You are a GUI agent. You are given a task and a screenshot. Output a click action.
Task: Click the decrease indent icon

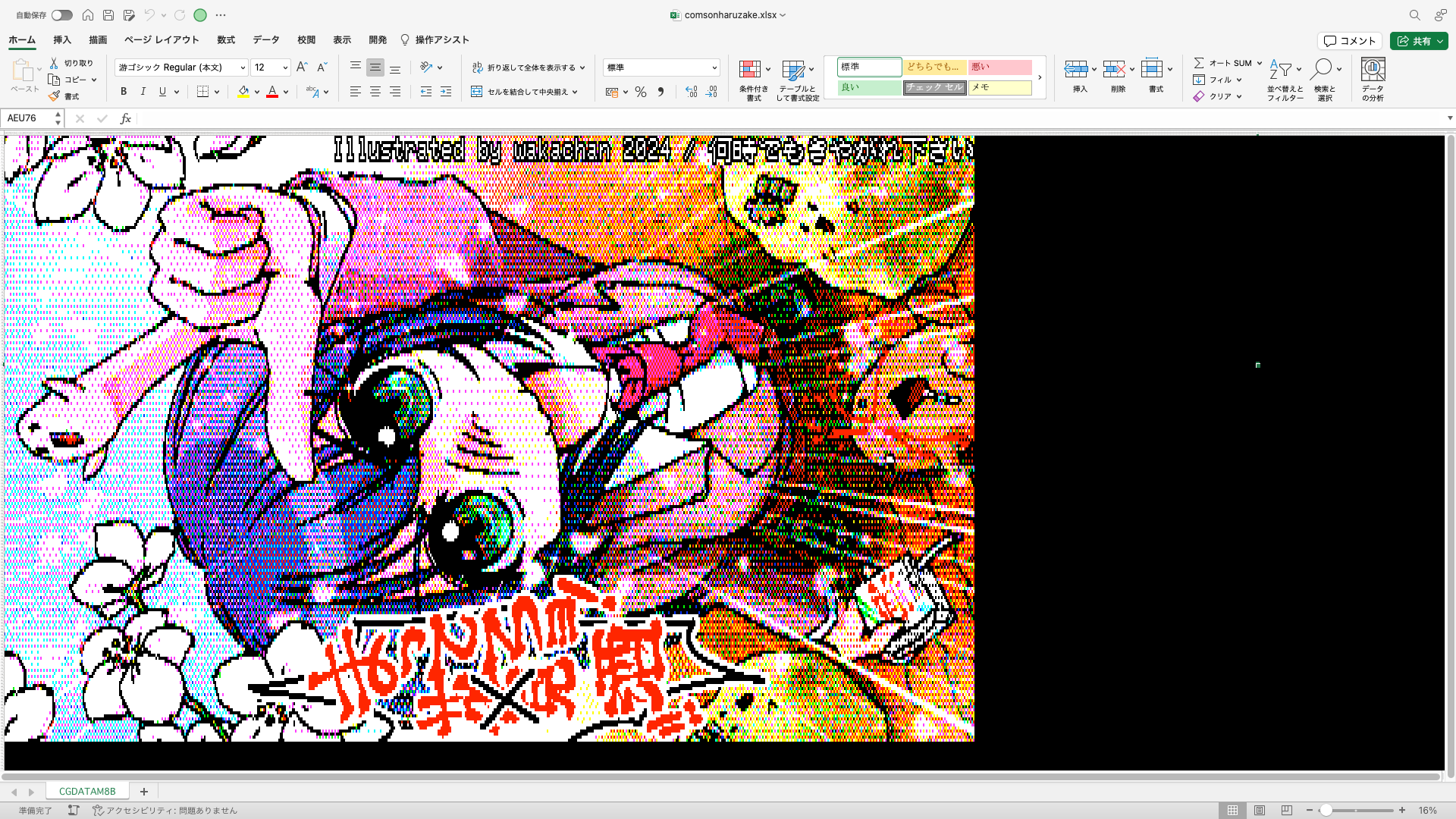426,92
